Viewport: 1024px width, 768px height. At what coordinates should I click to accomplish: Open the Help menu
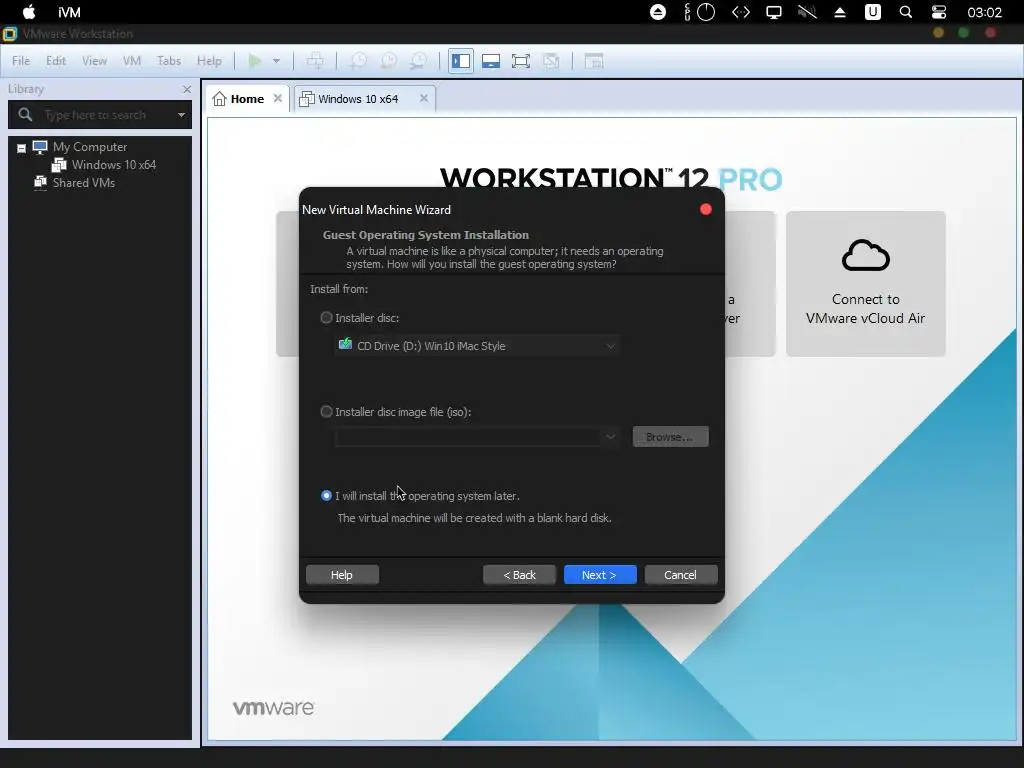tap(209, 61)
